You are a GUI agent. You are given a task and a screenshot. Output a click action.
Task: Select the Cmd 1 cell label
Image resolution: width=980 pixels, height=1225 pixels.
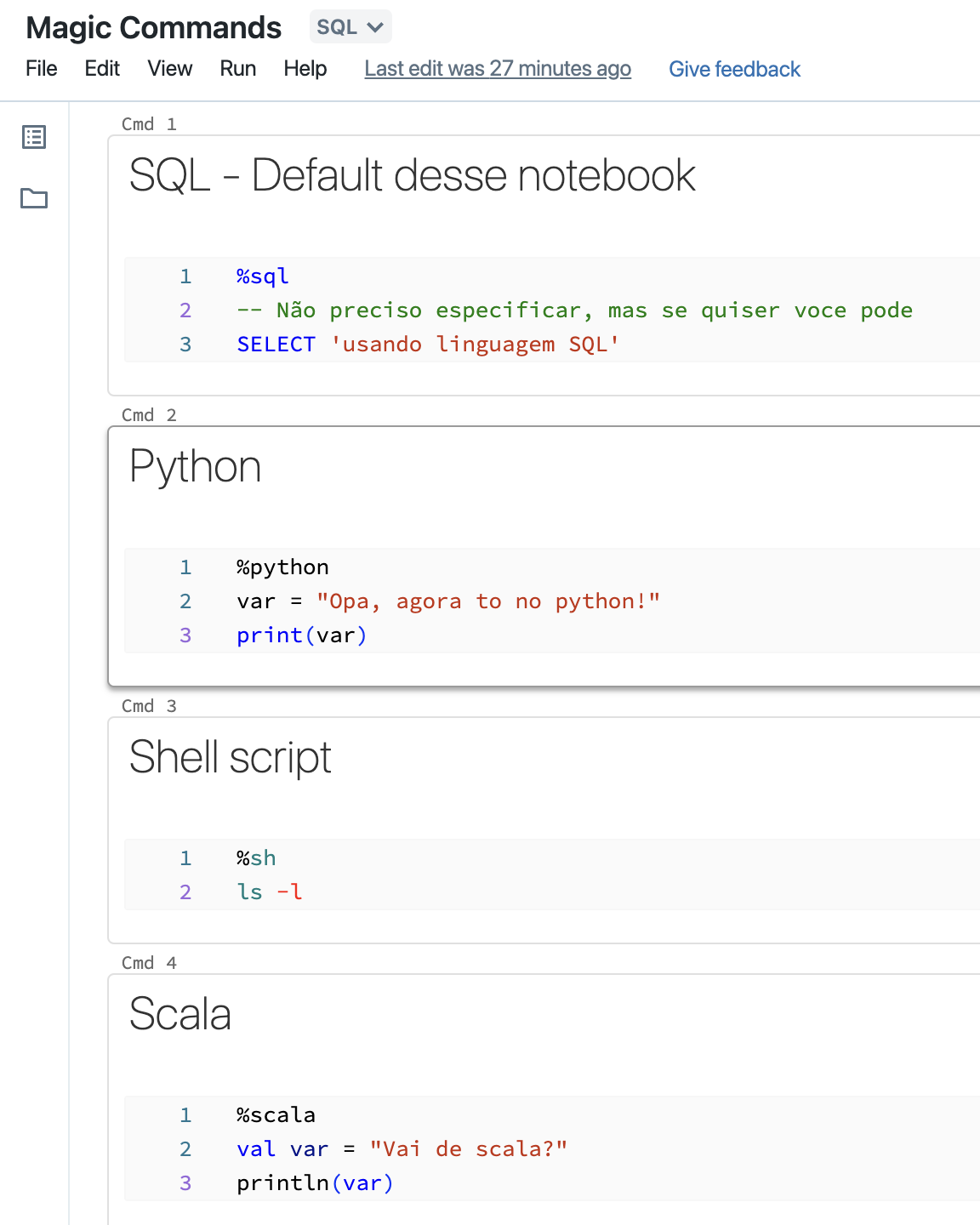click(x=149, y=124)
